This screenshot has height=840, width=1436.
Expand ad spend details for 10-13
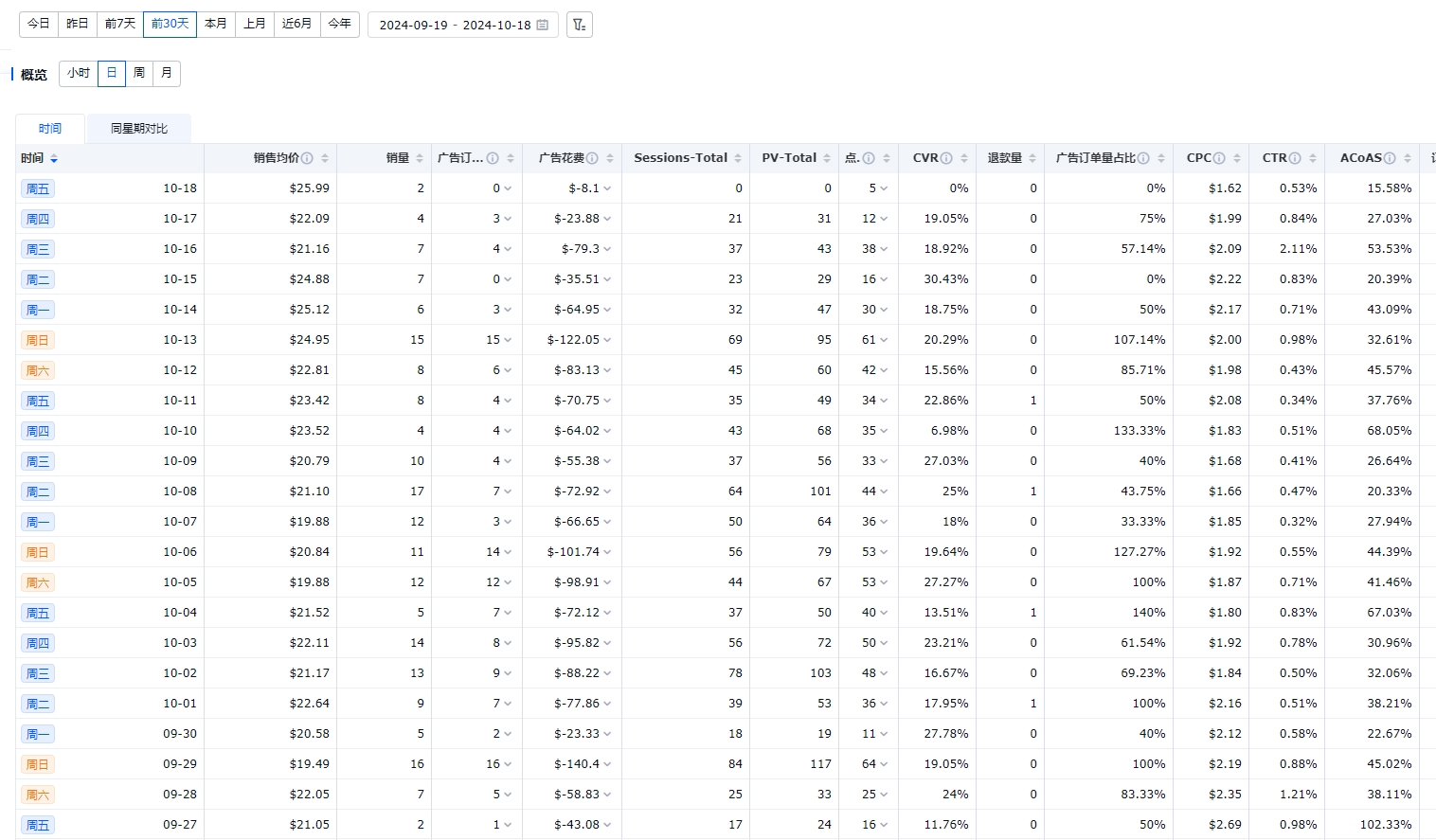click(x=607, y=340)
